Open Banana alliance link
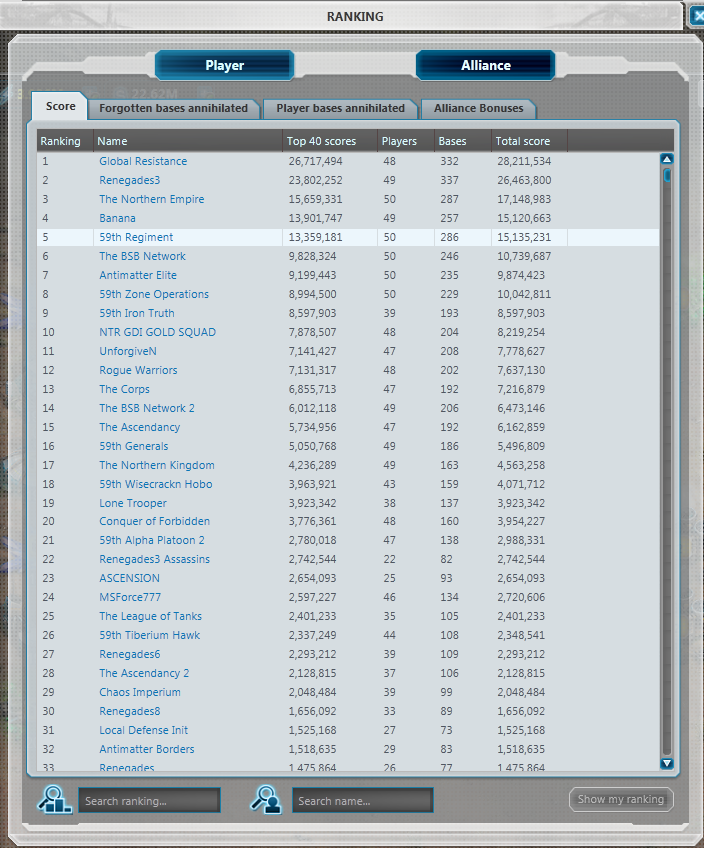This screenshot has width=704, height=848. coord(117,218)
